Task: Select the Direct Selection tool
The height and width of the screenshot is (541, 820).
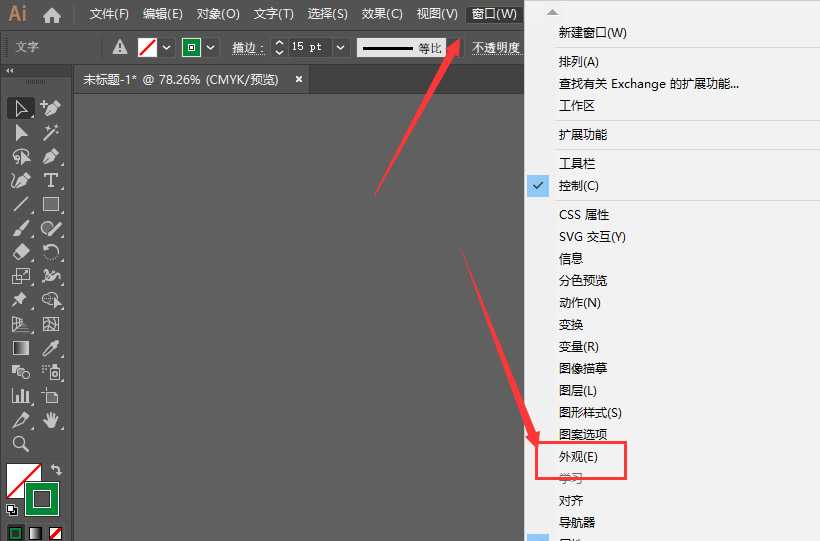Action: coord(21,132)
